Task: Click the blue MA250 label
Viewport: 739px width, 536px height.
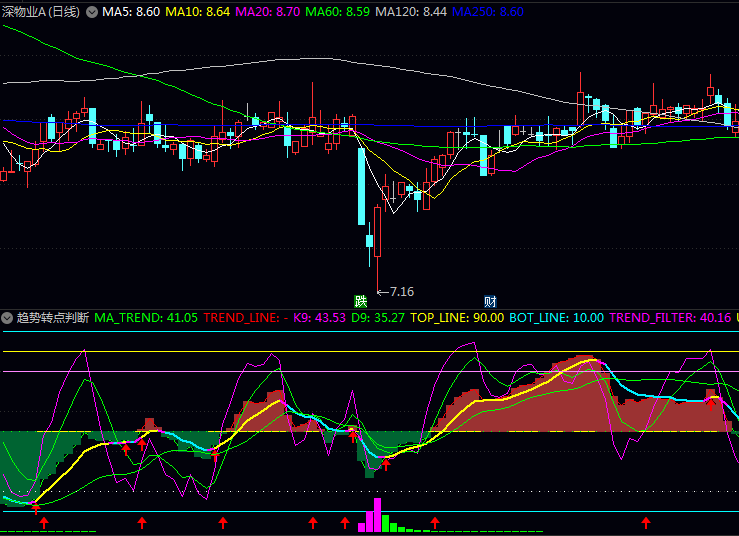Action: [x=487, y=12]
